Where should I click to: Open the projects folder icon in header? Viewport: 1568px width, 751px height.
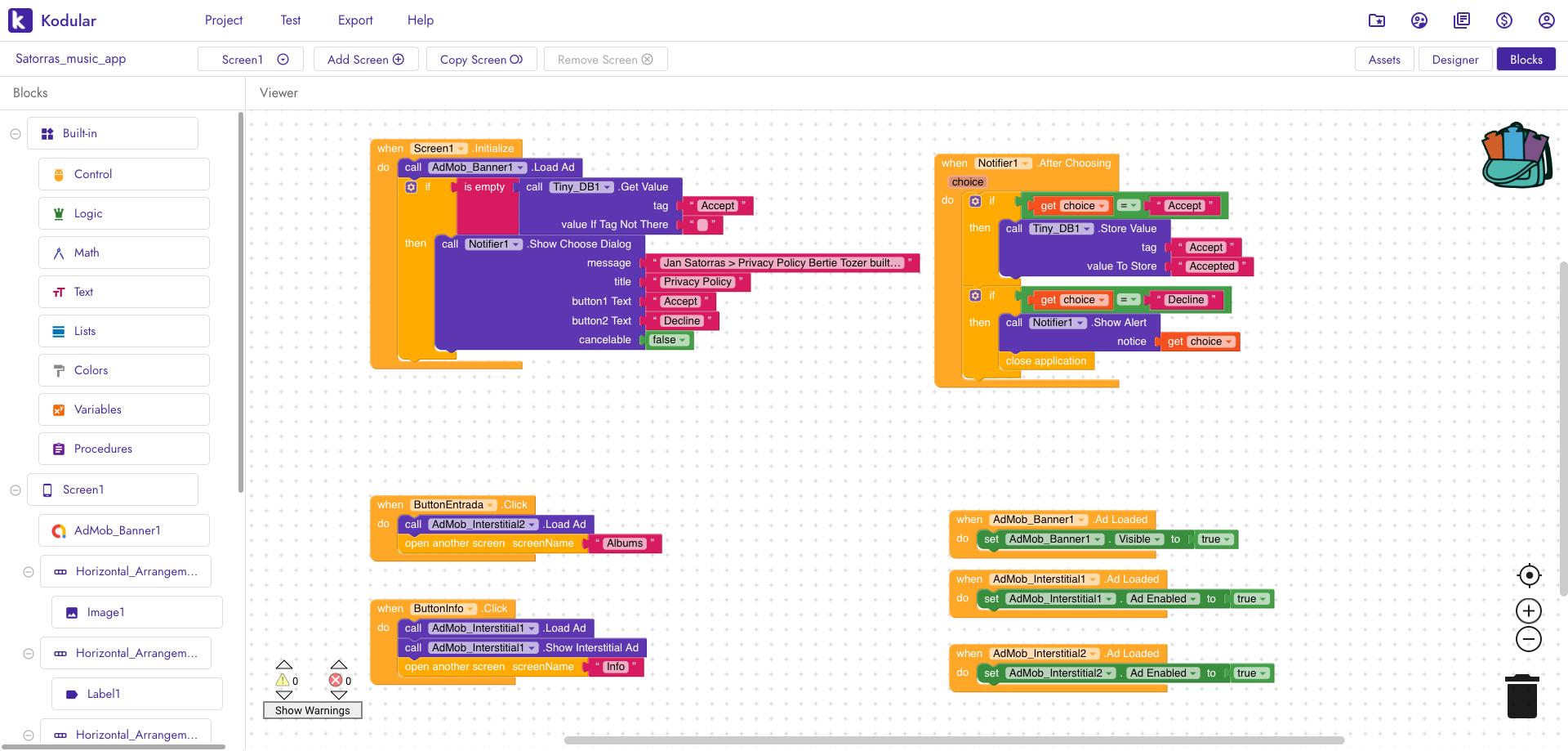tap(1377, 20)
